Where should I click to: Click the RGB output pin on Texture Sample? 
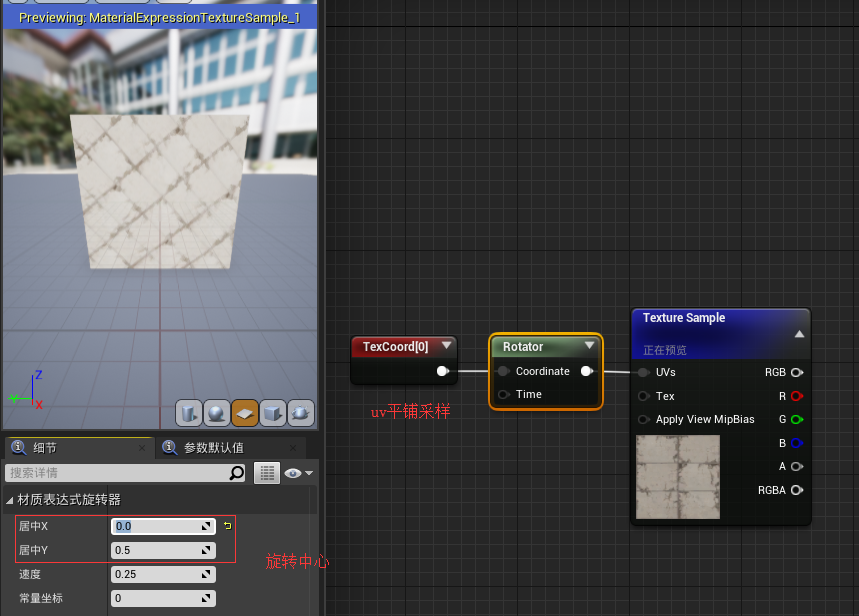tap(797, 372)
